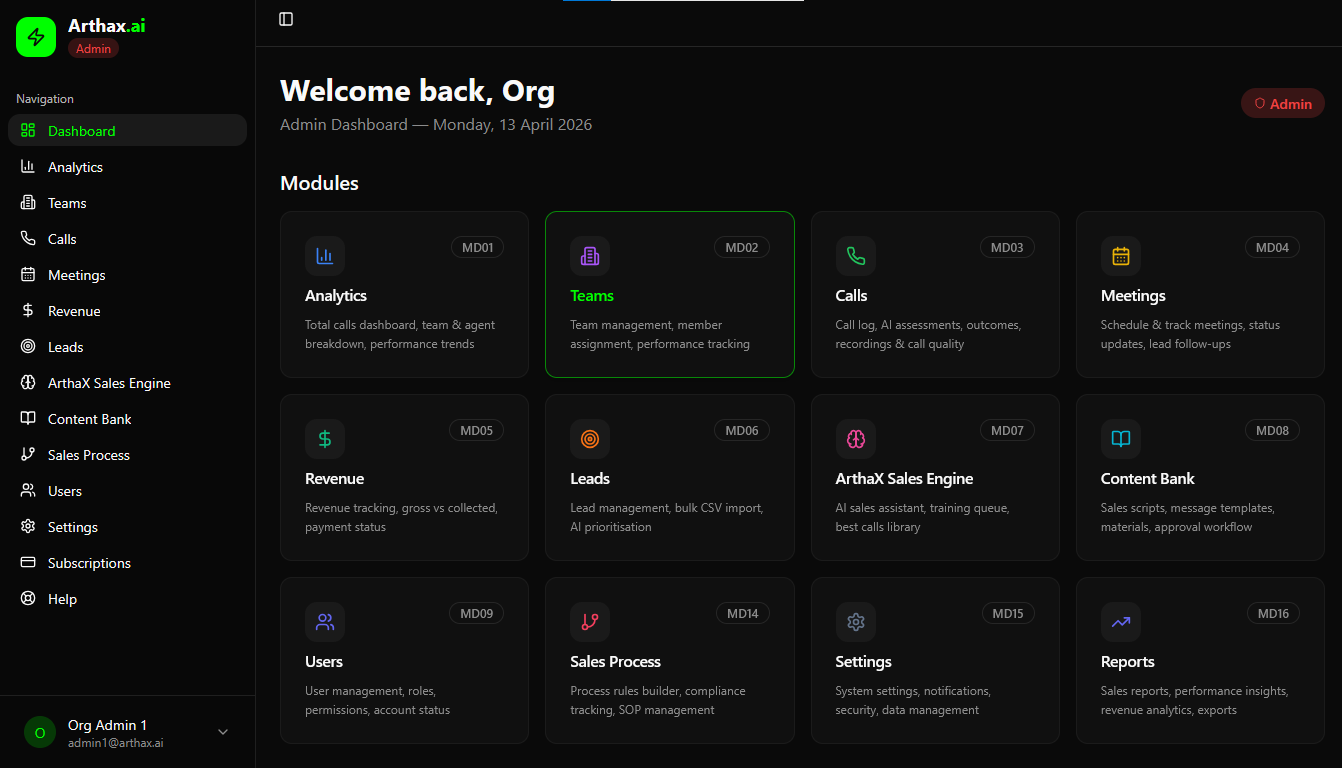
Task: Toggle the sidebar collapse icon
Action: point(286,19)
